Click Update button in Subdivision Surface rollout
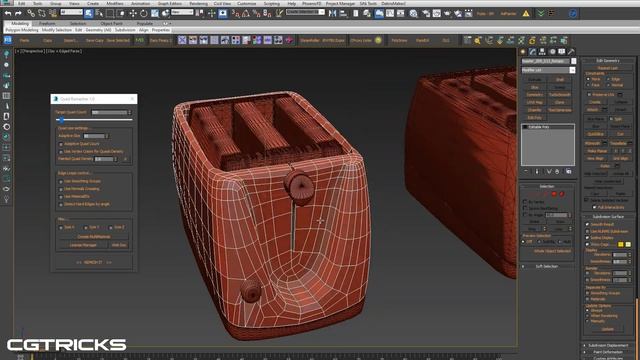This screenshot has height=360, width=640. pos(608,329)
